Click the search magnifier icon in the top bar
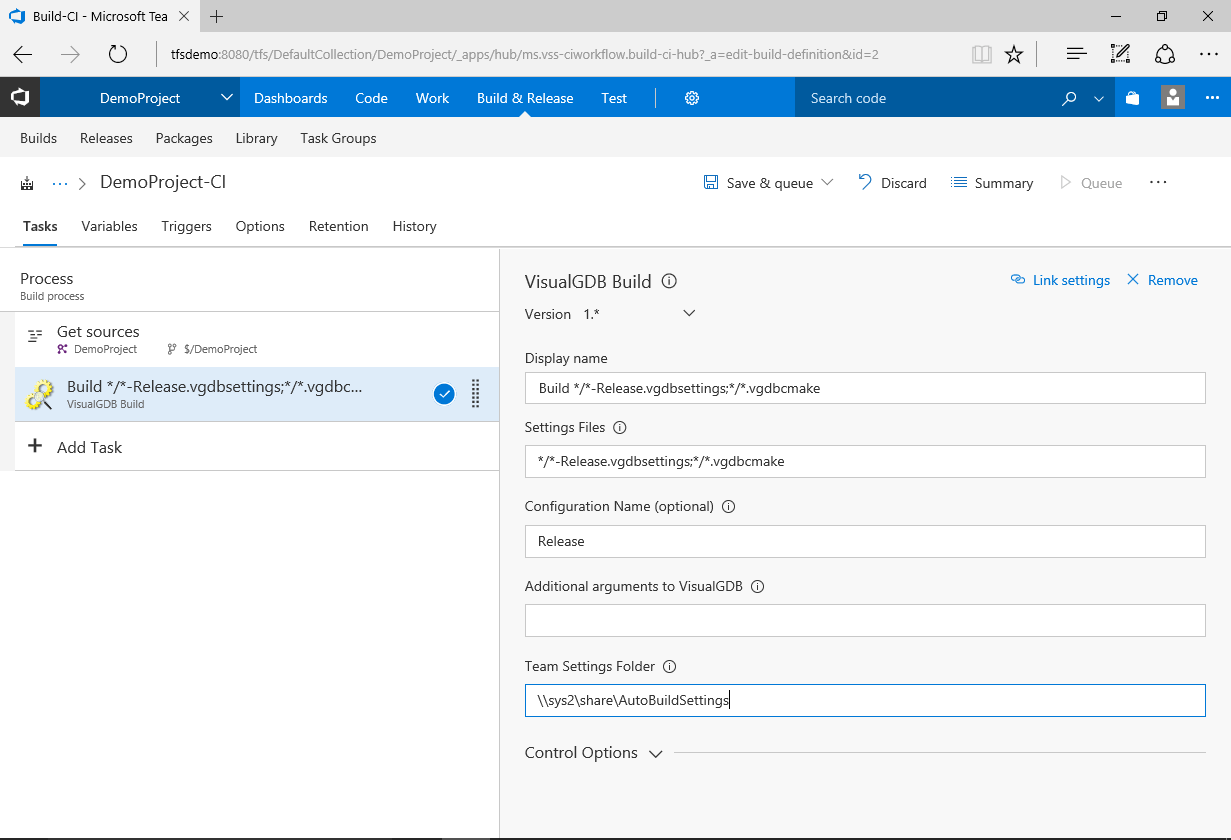The height and width of the screenshot is (840, 1231). point(1069,98)
